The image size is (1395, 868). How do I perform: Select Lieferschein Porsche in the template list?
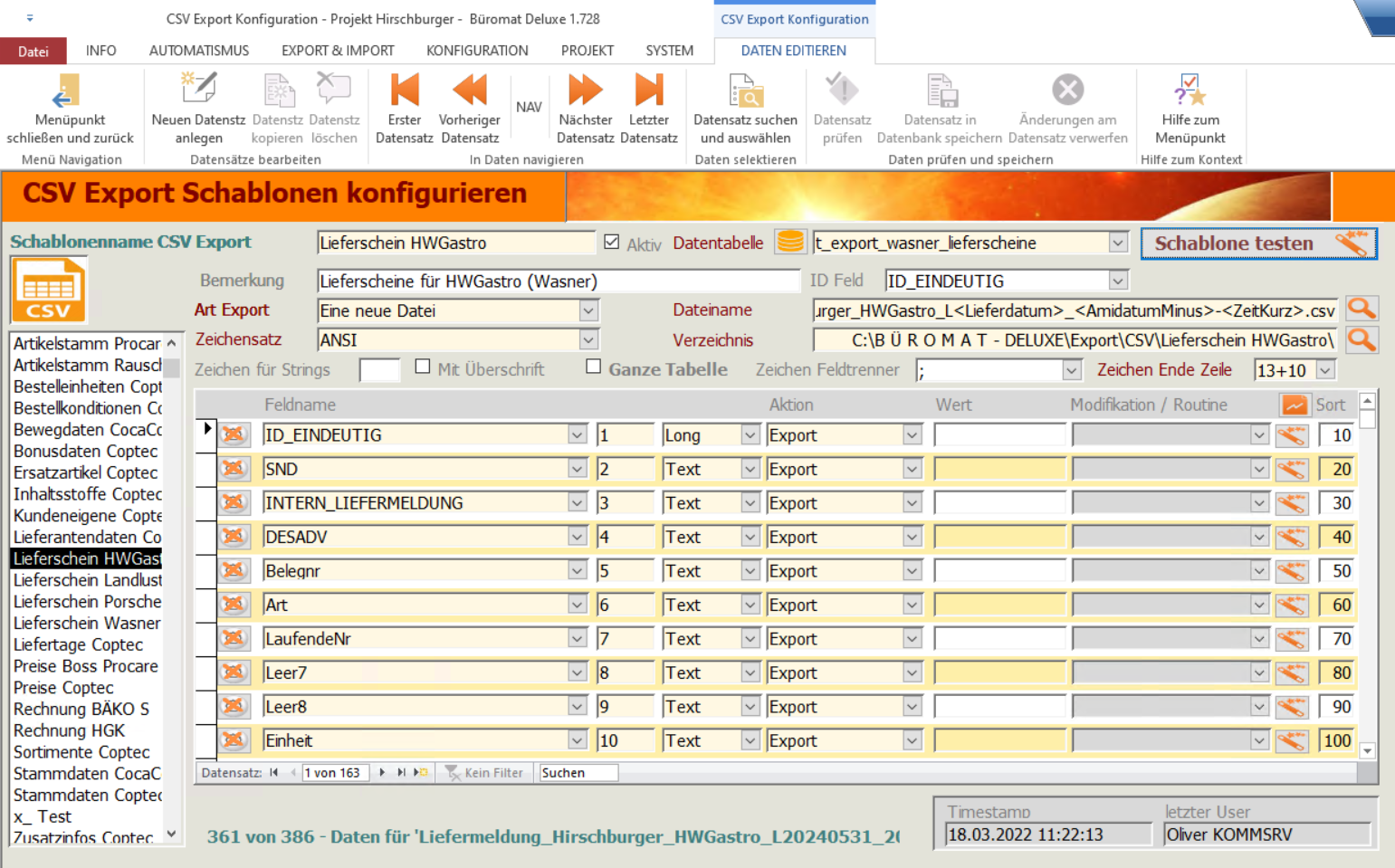coord(87,602)
